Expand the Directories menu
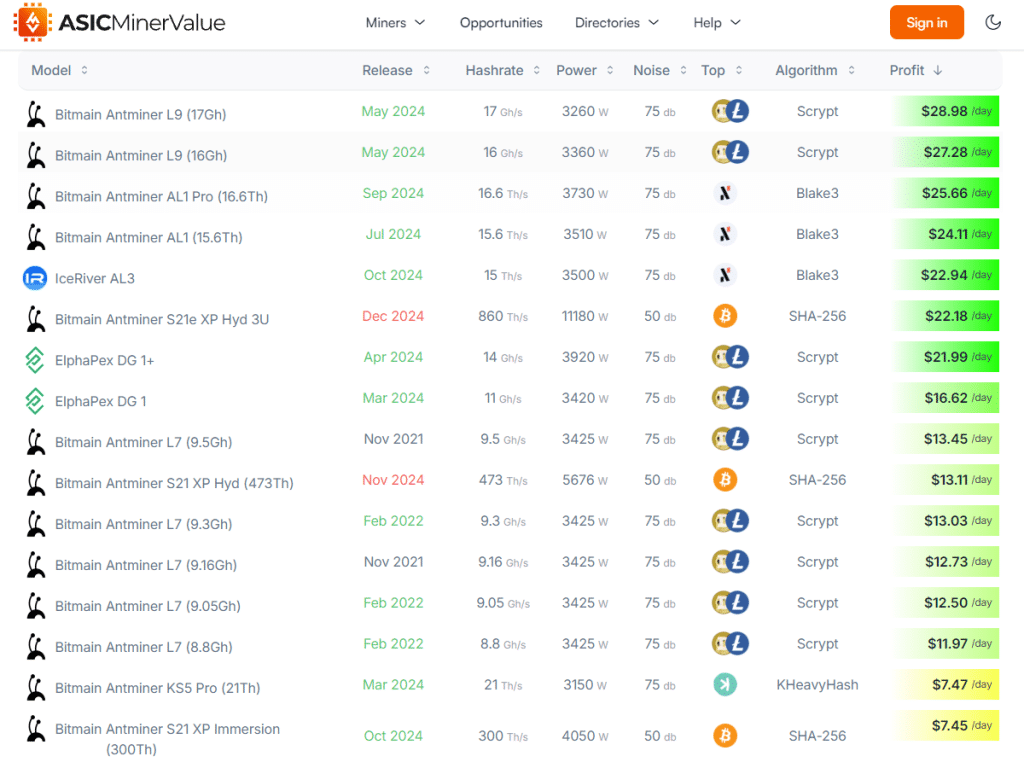Viewport: 1024px width, 768px height. [x=616, y=23]
